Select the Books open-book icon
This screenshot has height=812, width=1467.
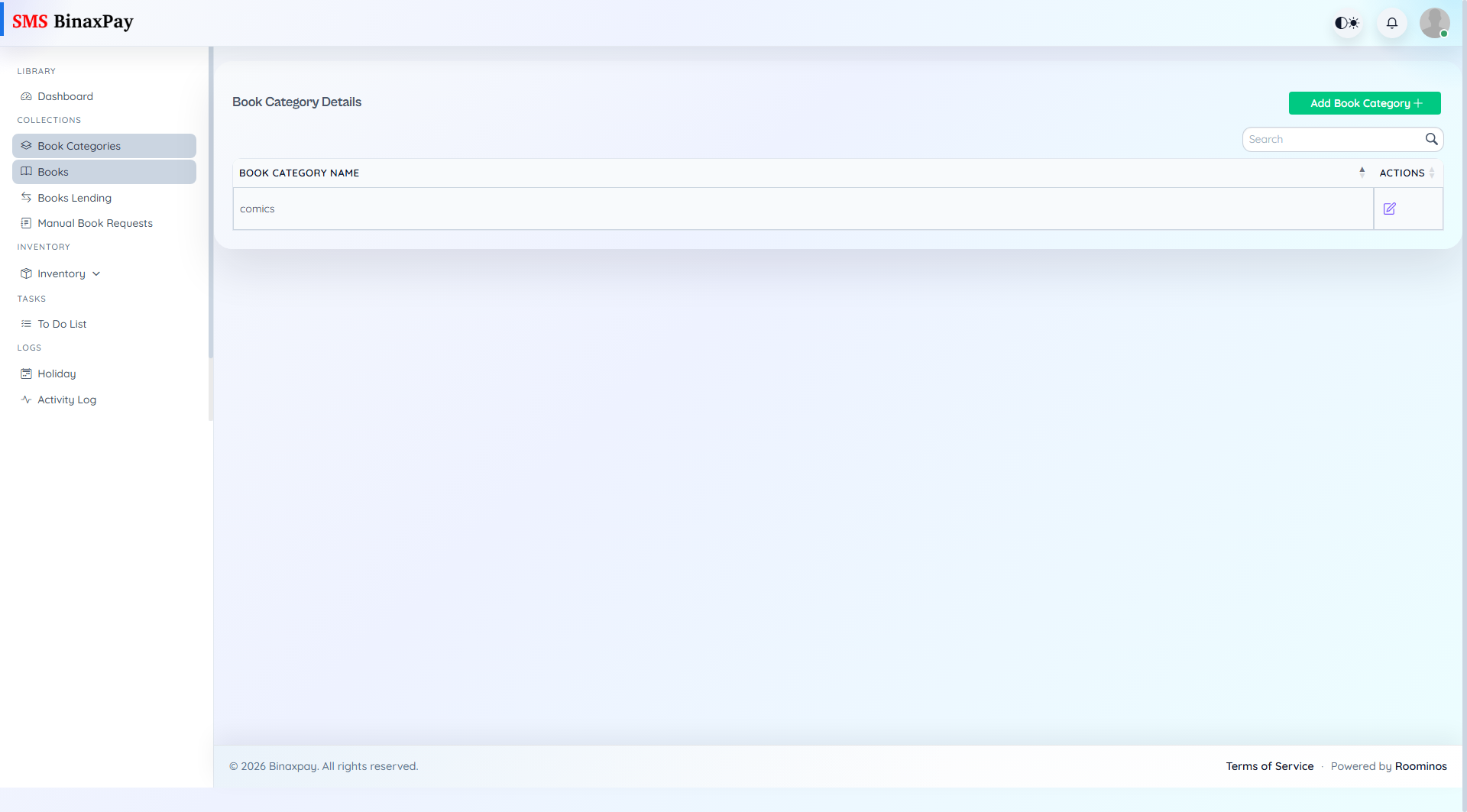tap(26, 171)
